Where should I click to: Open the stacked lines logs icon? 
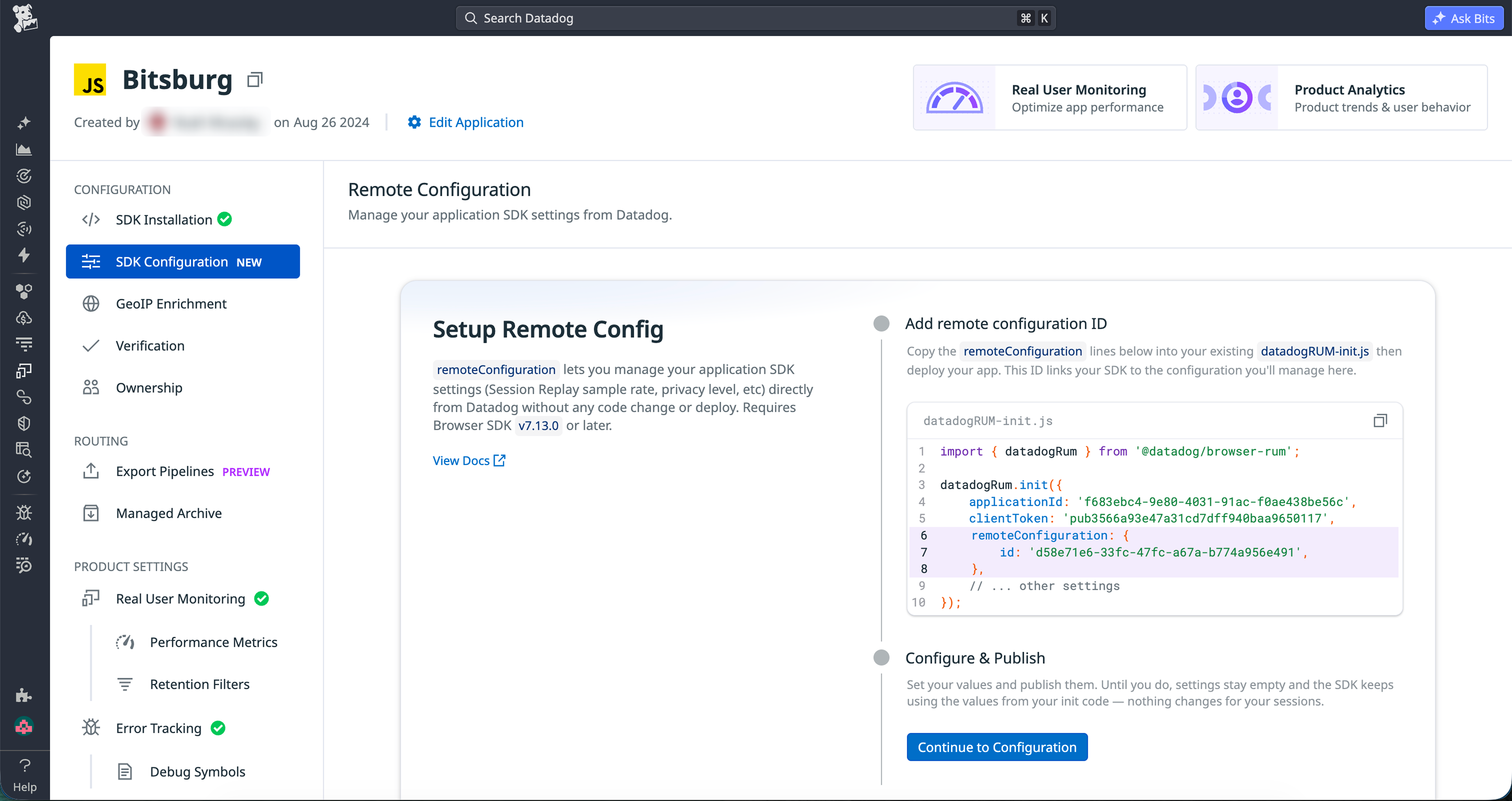(x=24, y=344)
